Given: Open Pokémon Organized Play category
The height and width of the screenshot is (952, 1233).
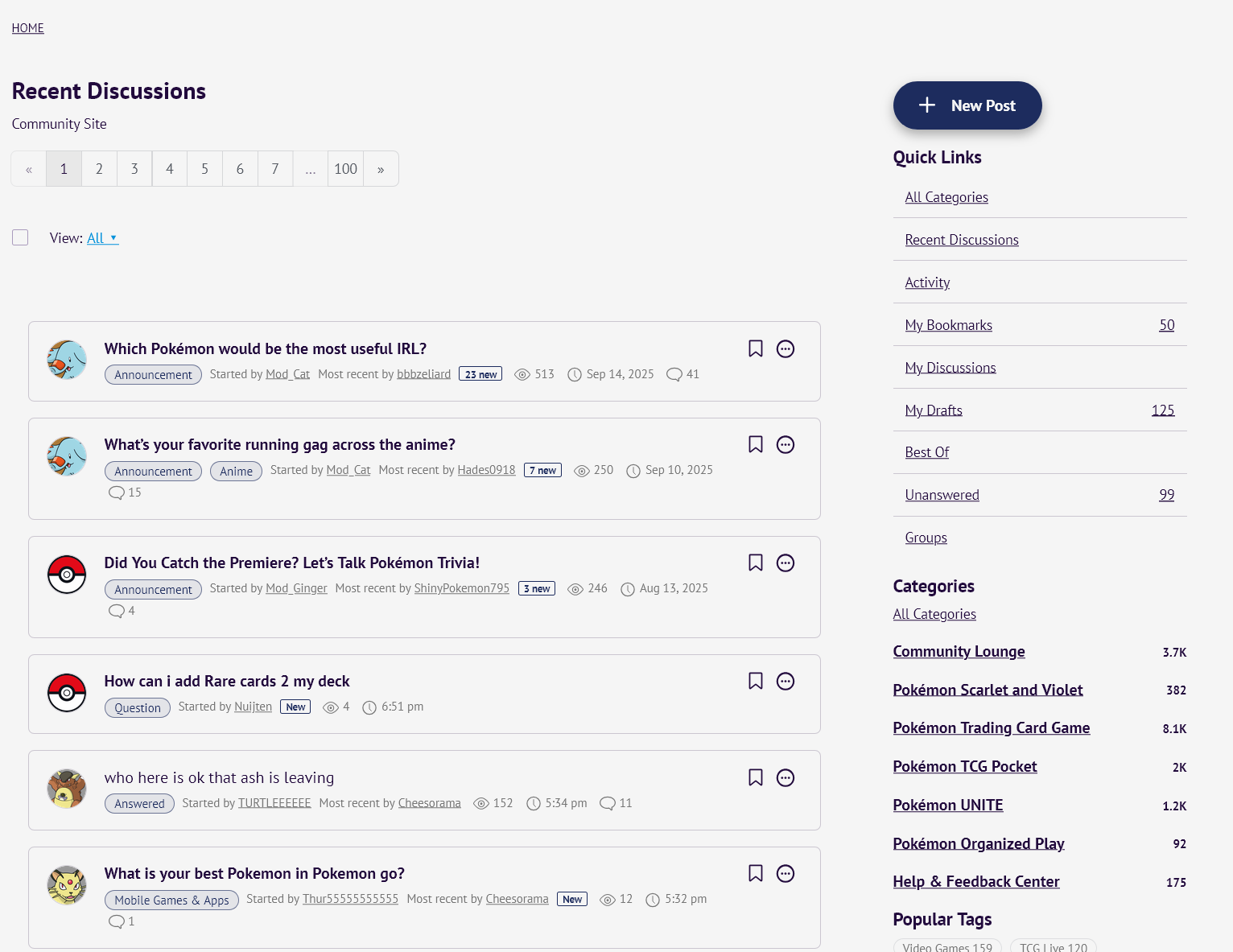Looking at the screenshot, I should [x=979, y=844].
